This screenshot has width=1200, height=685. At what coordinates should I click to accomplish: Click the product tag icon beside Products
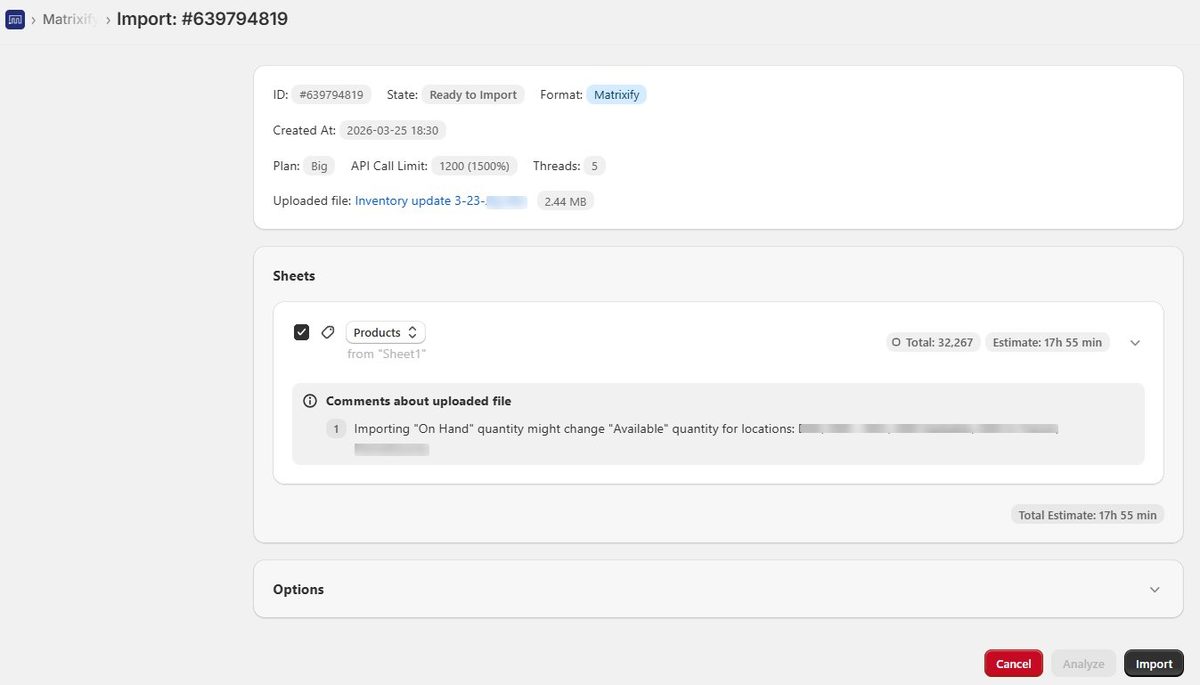pyautogui.click(x=328, y=332)
